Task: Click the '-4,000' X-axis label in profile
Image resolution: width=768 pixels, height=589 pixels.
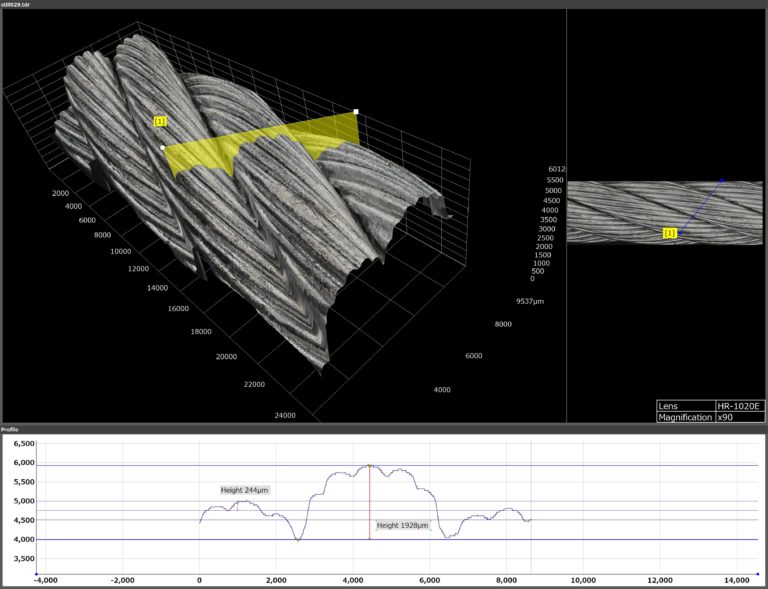Action: pyautogui.click(x=45, y=580)
